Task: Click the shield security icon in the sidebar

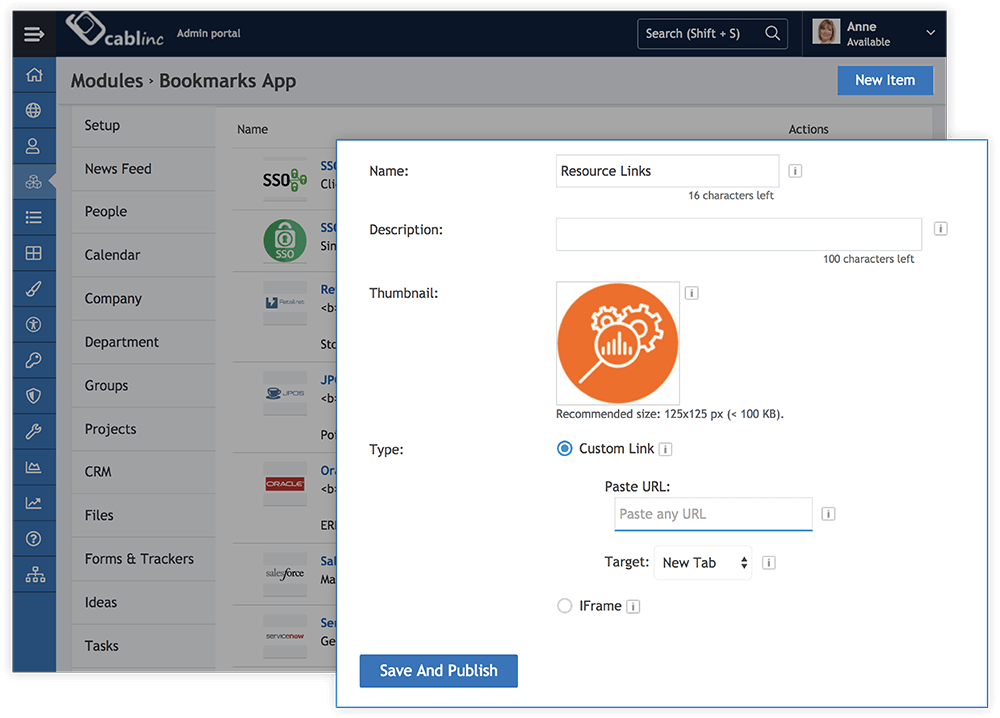Action: click(x=33, y=395)
